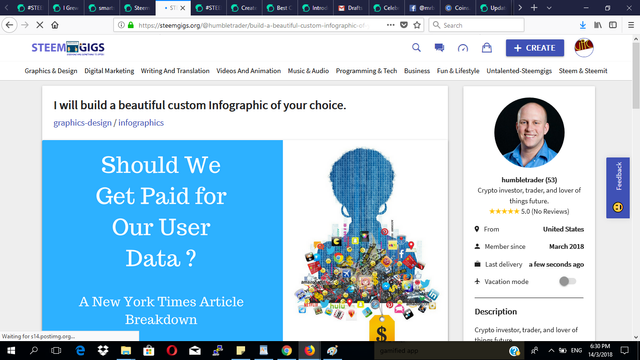Launch Opera browser from taskbar
Viewport: 640px width, 360px height.
coord(172,351)
